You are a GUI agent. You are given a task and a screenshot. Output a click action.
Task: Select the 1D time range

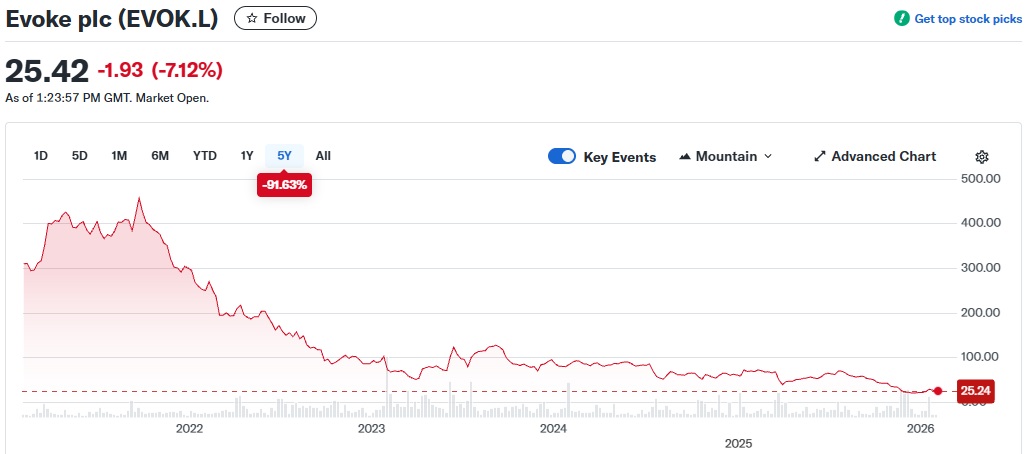coord(41,156)
